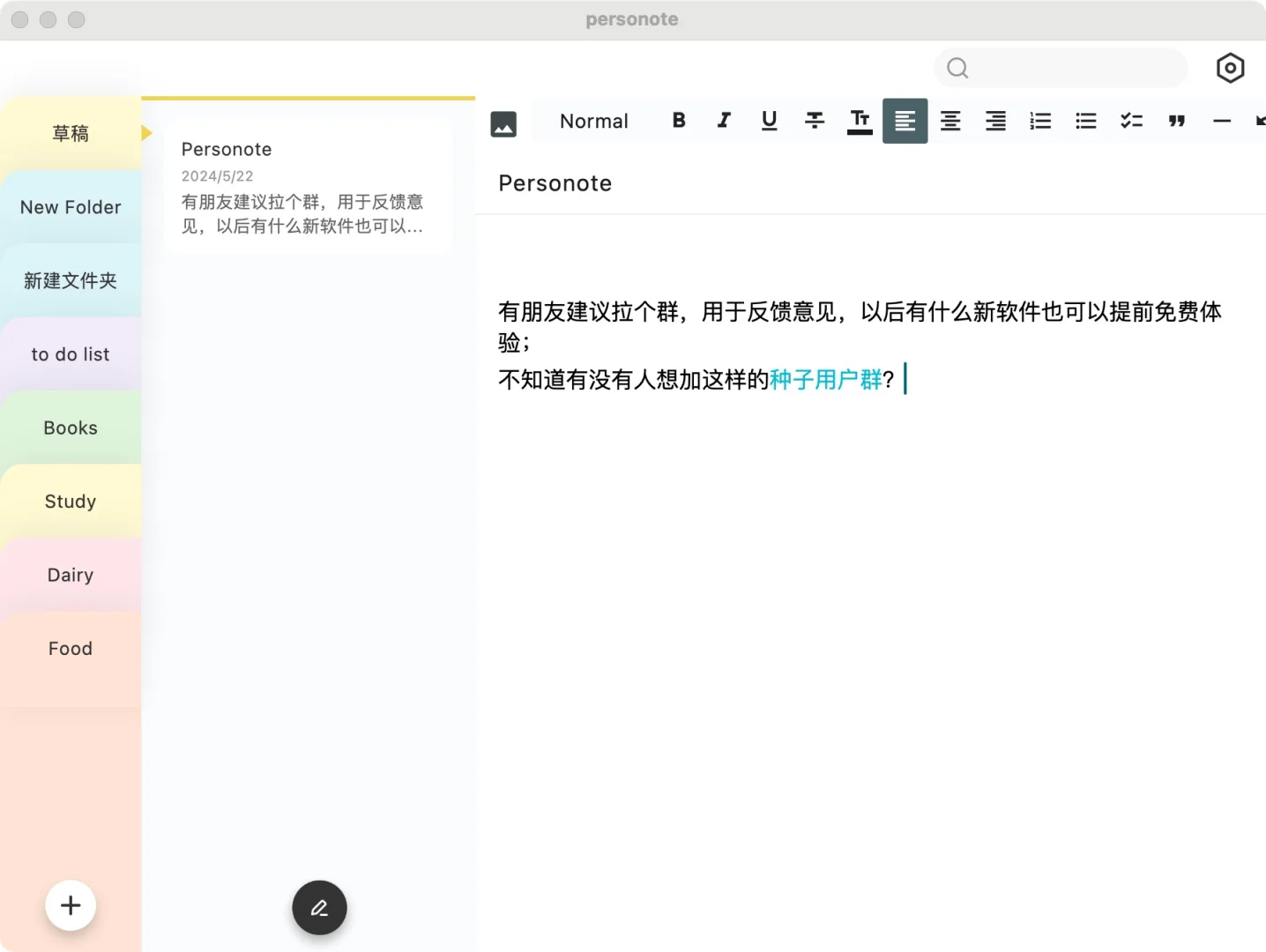This screenshot has width=1266, height=952.
Task: Toggle italic formatting
Action: [x=723, y=121]
